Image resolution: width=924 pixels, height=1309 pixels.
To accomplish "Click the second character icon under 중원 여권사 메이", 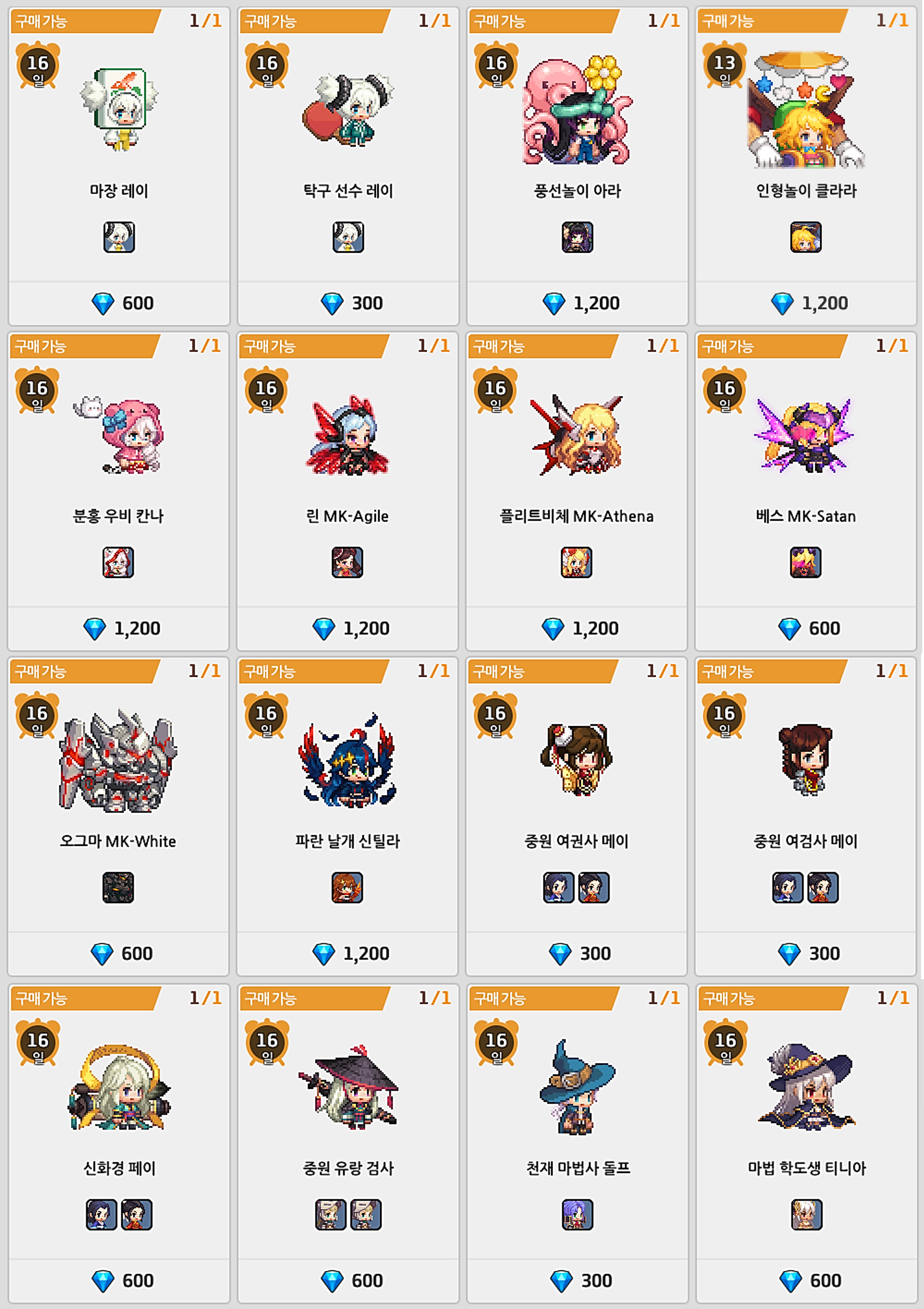I will point(594,887).
